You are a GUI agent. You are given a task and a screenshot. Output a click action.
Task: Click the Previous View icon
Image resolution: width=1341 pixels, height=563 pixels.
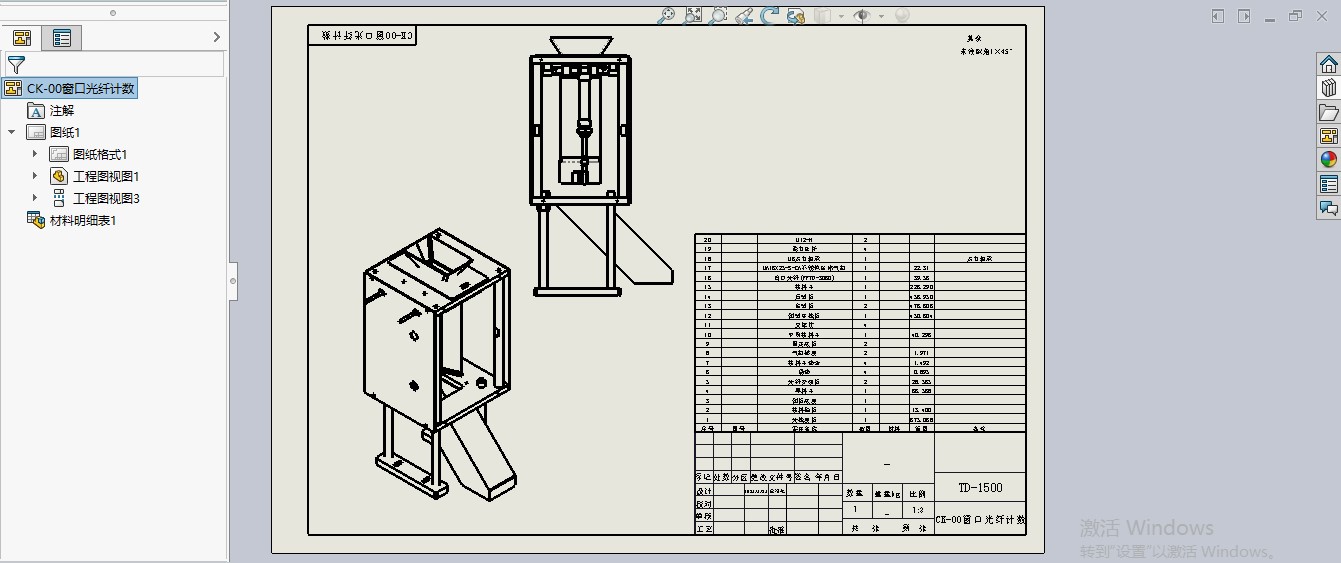744,15
